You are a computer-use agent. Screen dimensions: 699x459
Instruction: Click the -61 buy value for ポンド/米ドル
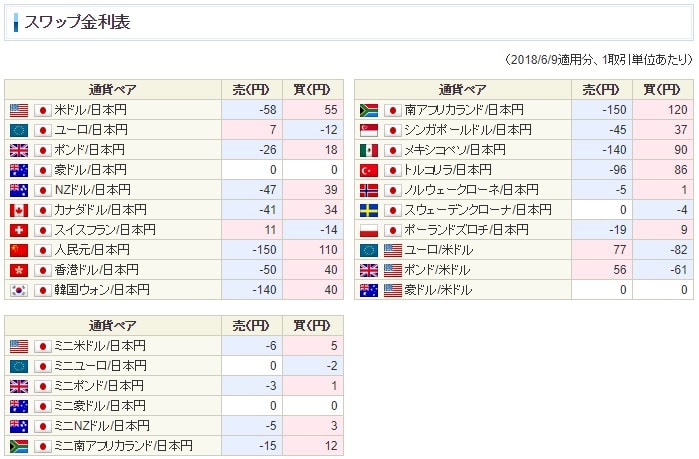678,270
